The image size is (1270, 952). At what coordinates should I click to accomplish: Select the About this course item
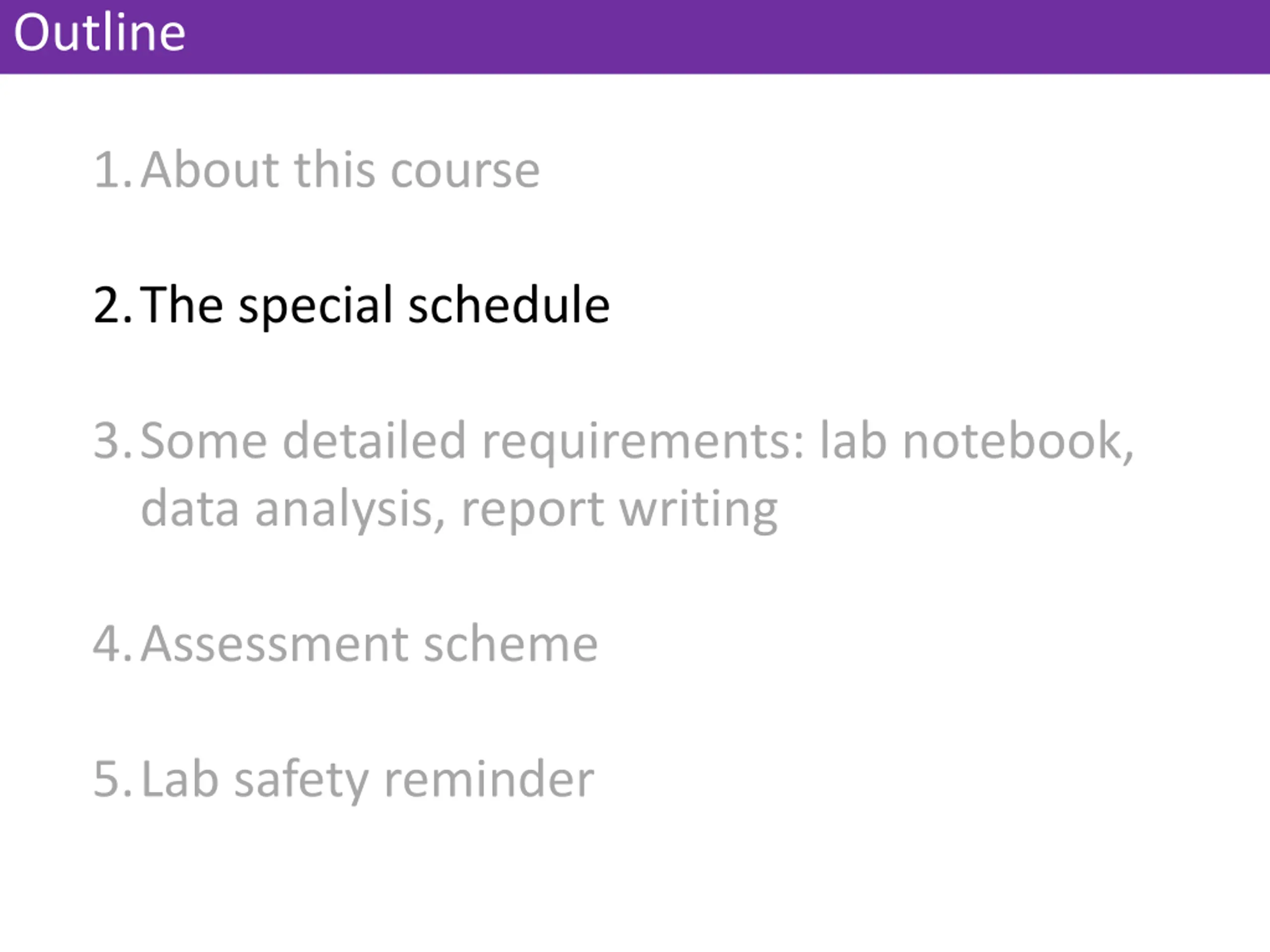click(x=340, y=169)
